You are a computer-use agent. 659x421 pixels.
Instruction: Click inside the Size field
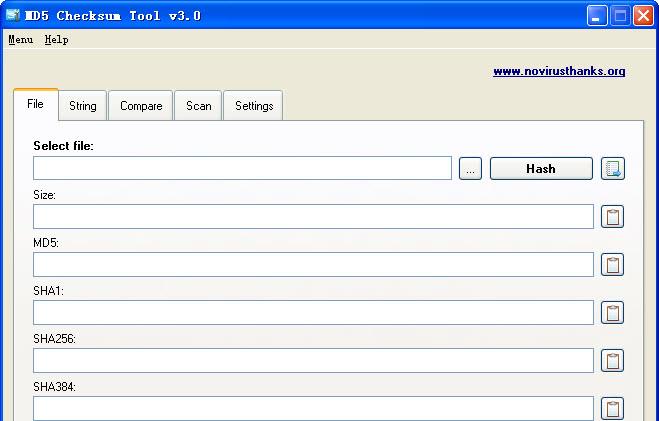point(314,216)
